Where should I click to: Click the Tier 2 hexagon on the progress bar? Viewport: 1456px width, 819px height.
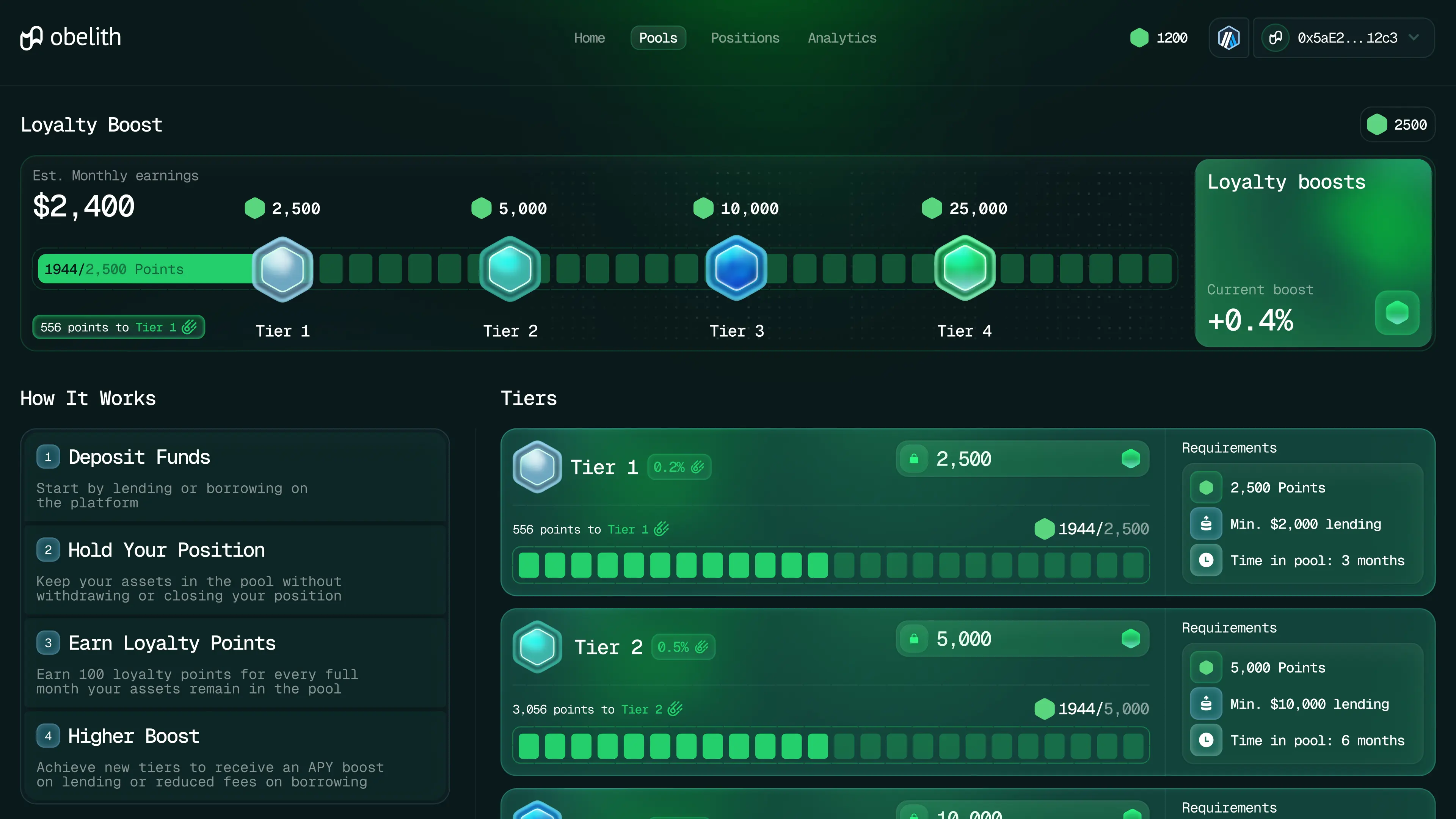point(510,268)
